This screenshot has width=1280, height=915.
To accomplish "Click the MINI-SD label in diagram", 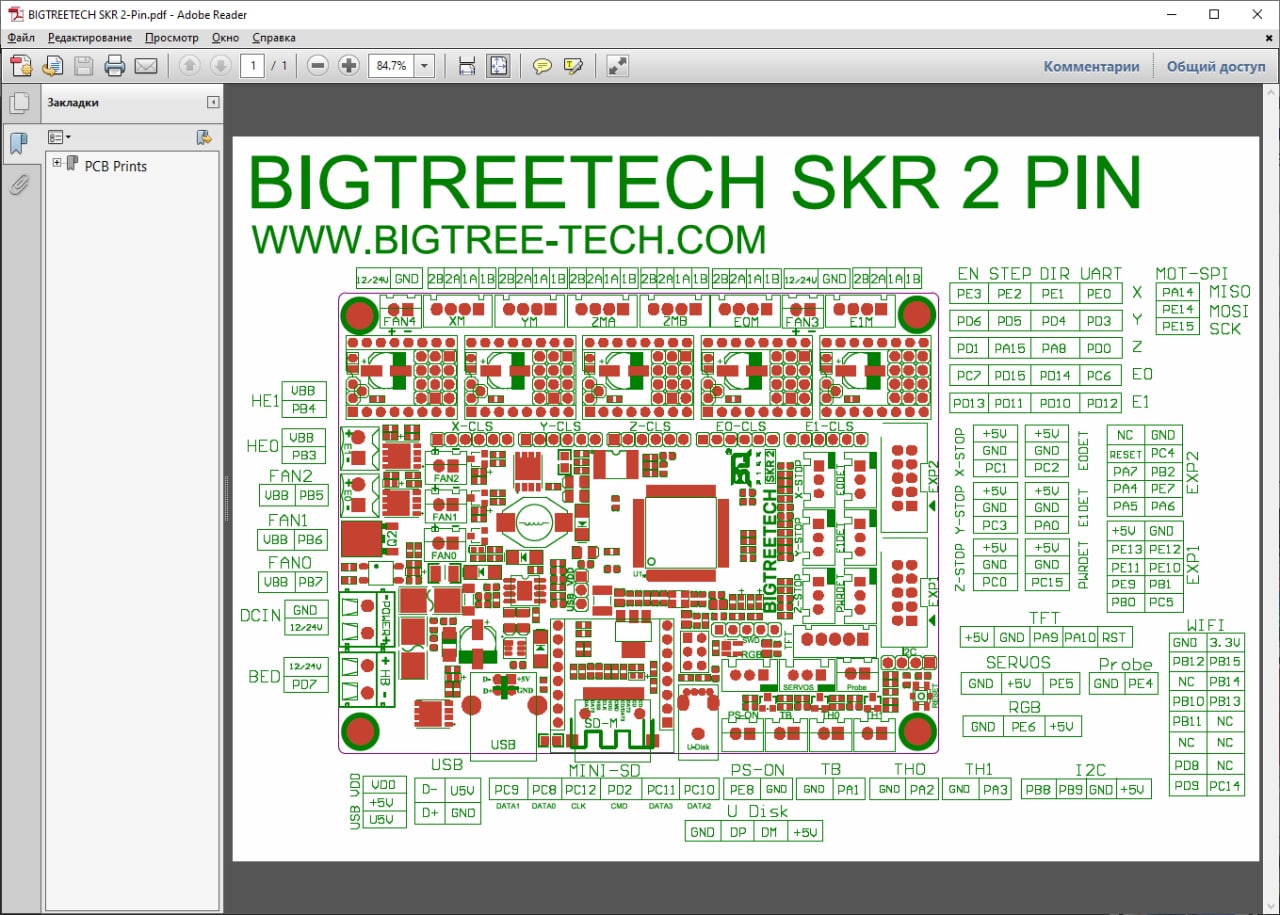I will coord(605,770).
